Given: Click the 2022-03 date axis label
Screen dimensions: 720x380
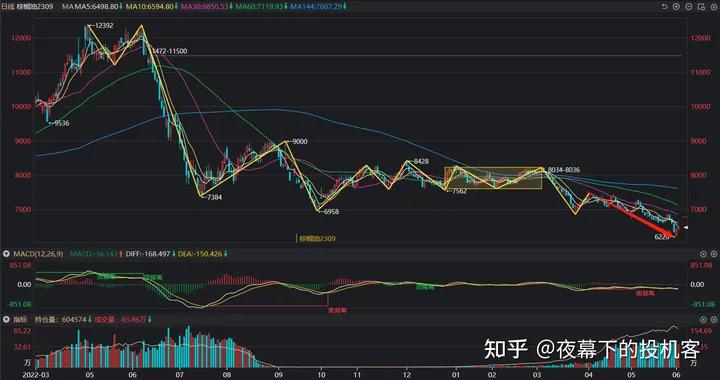Looking at the screenshot, I should click(x=35, y=374).
